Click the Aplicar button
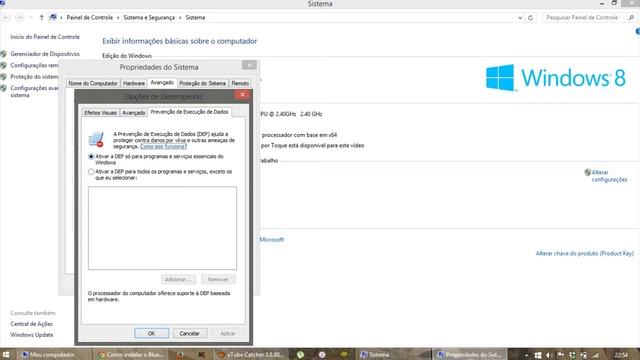Screen dimensions: 640x360 click(x=227, y=333)
